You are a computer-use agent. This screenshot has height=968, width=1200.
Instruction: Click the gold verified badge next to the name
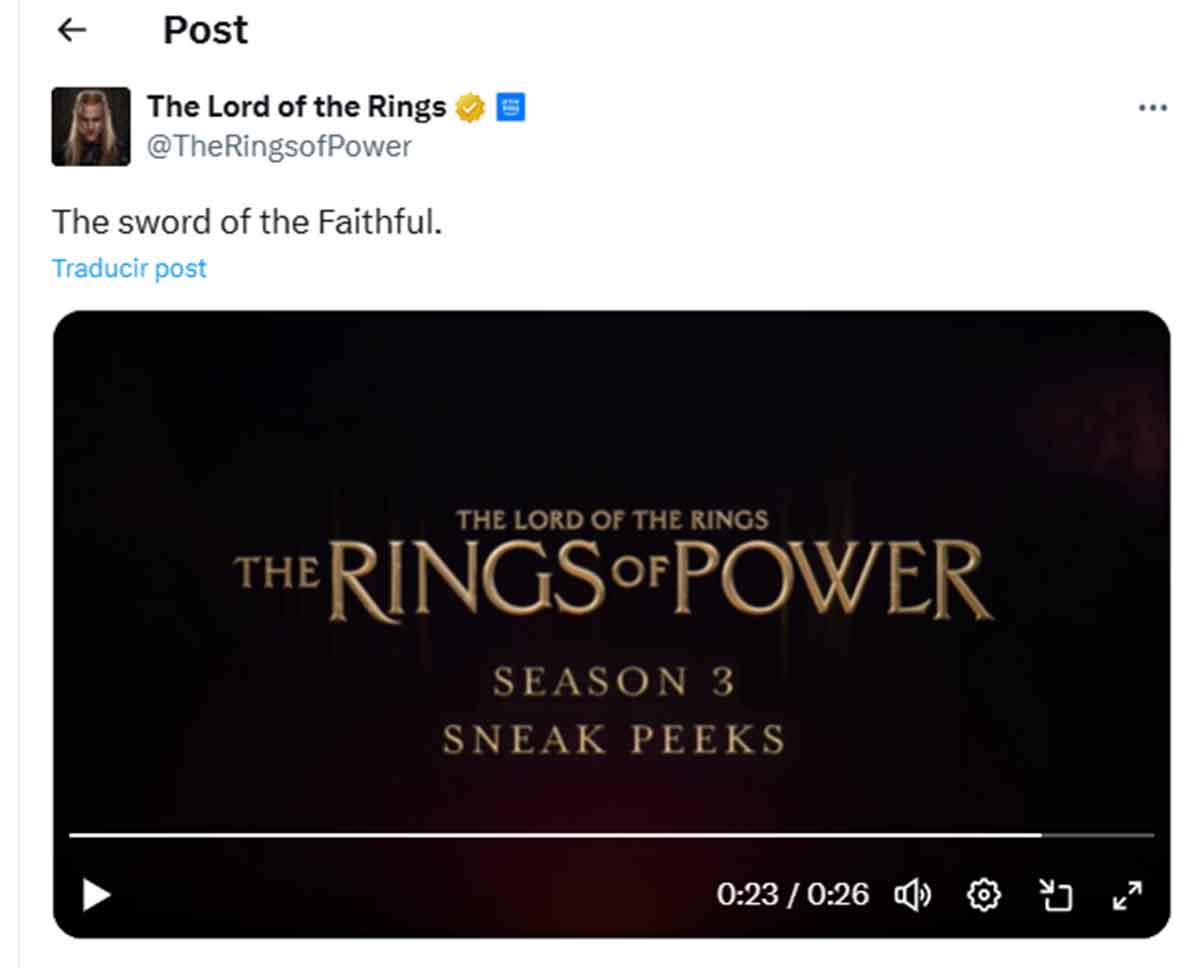pos(472,106)
